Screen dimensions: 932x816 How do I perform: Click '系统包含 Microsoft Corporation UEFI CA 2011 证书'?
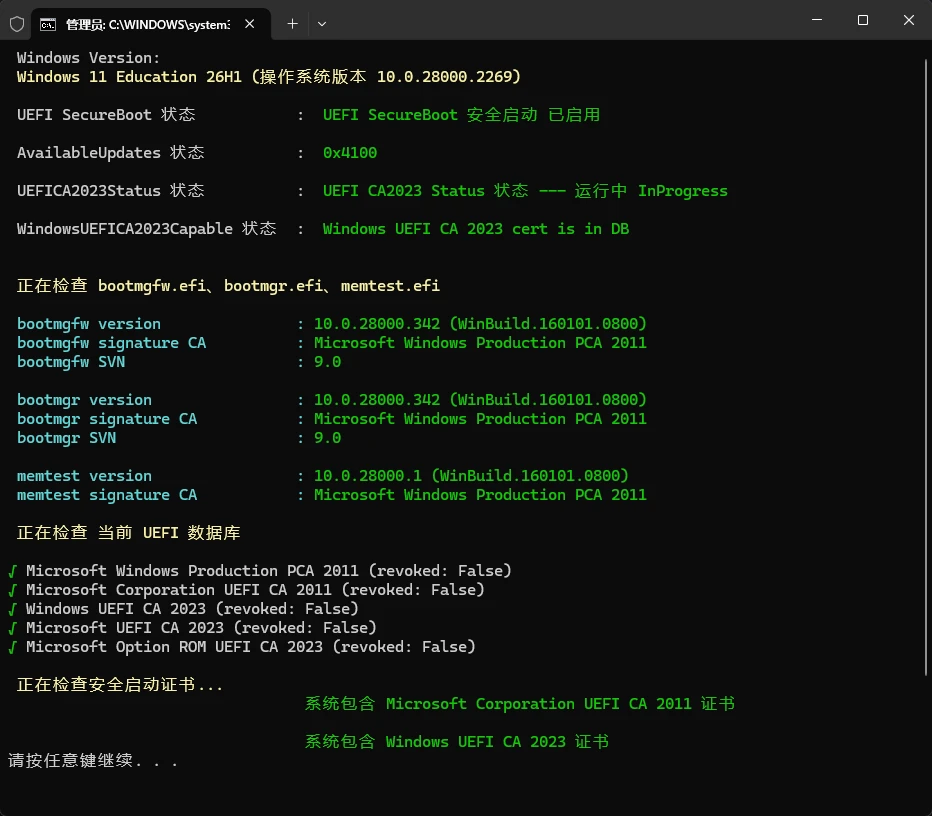click(520, 704)
